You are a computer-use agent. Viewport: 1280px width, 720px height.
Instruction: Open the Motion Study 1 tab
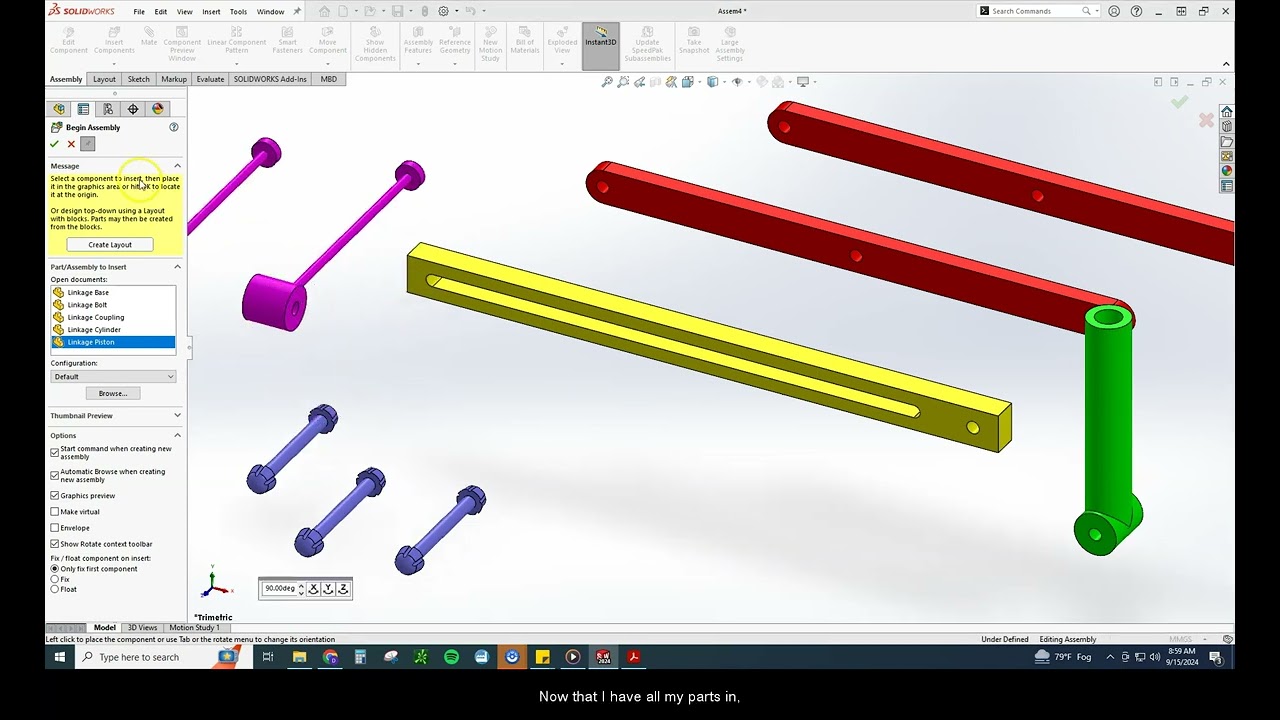(x=194, y=627)
